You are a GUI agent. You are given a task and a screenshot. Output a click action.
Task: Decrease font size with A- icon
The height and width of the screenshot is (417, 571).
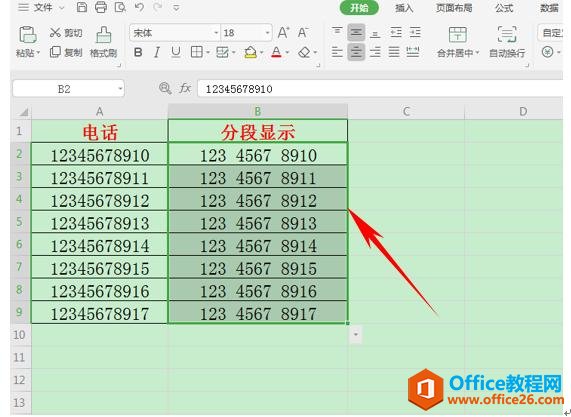[303, 33]
